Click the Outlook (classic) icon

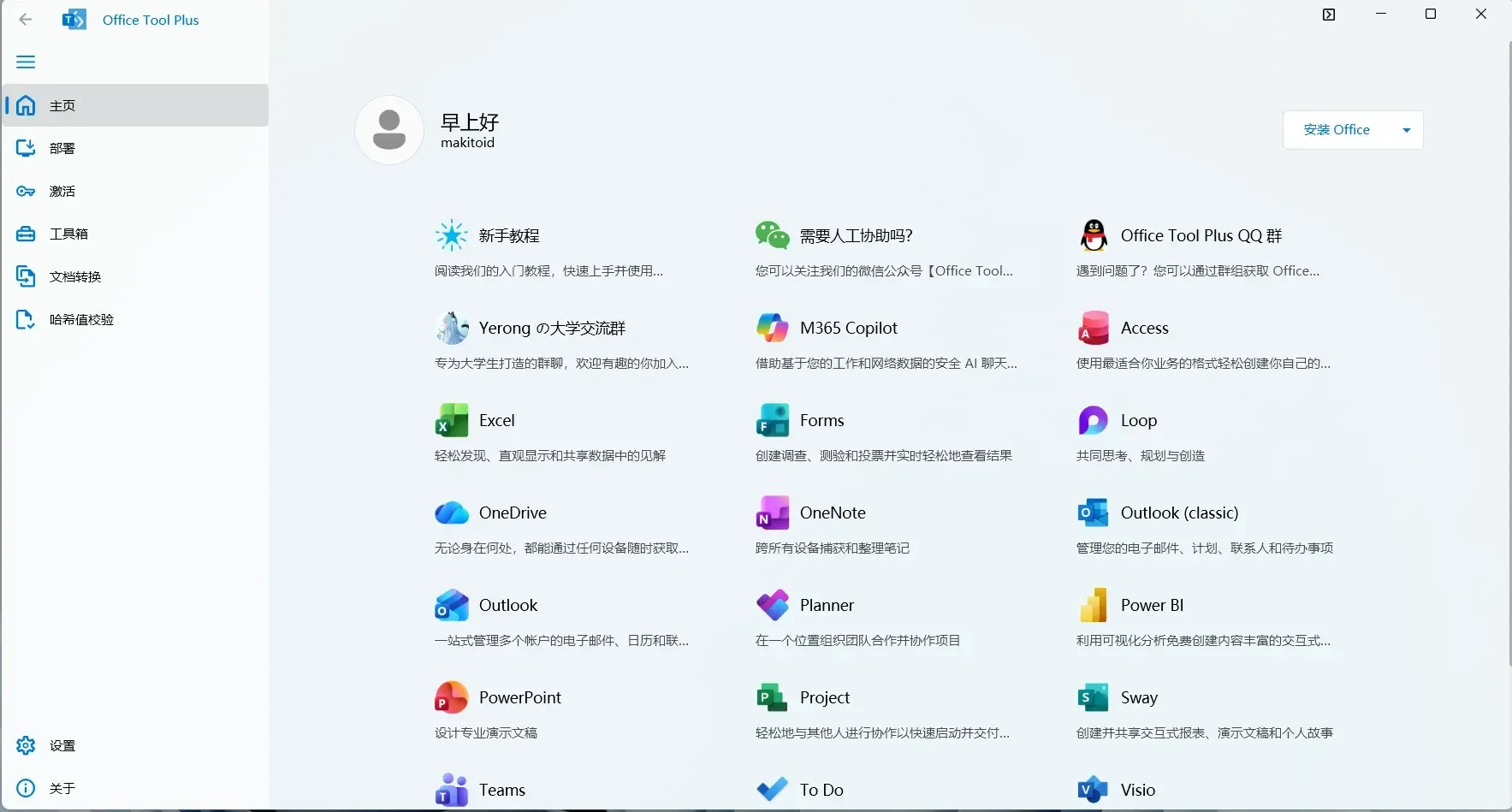[x=1094, y=513]
